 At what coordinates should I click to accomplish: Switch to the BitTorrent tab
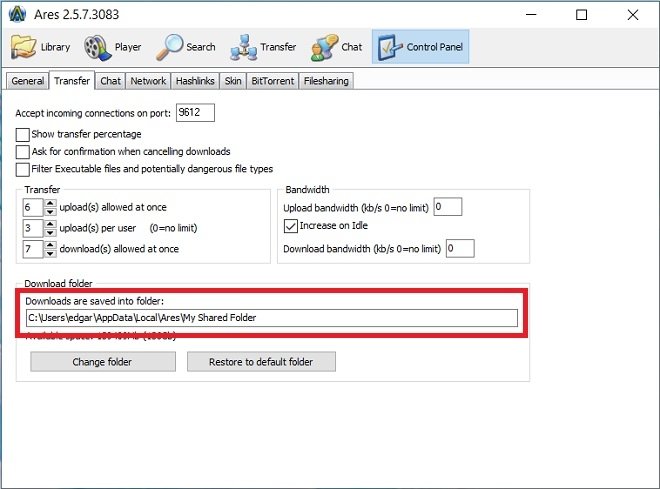click(272, 81)
